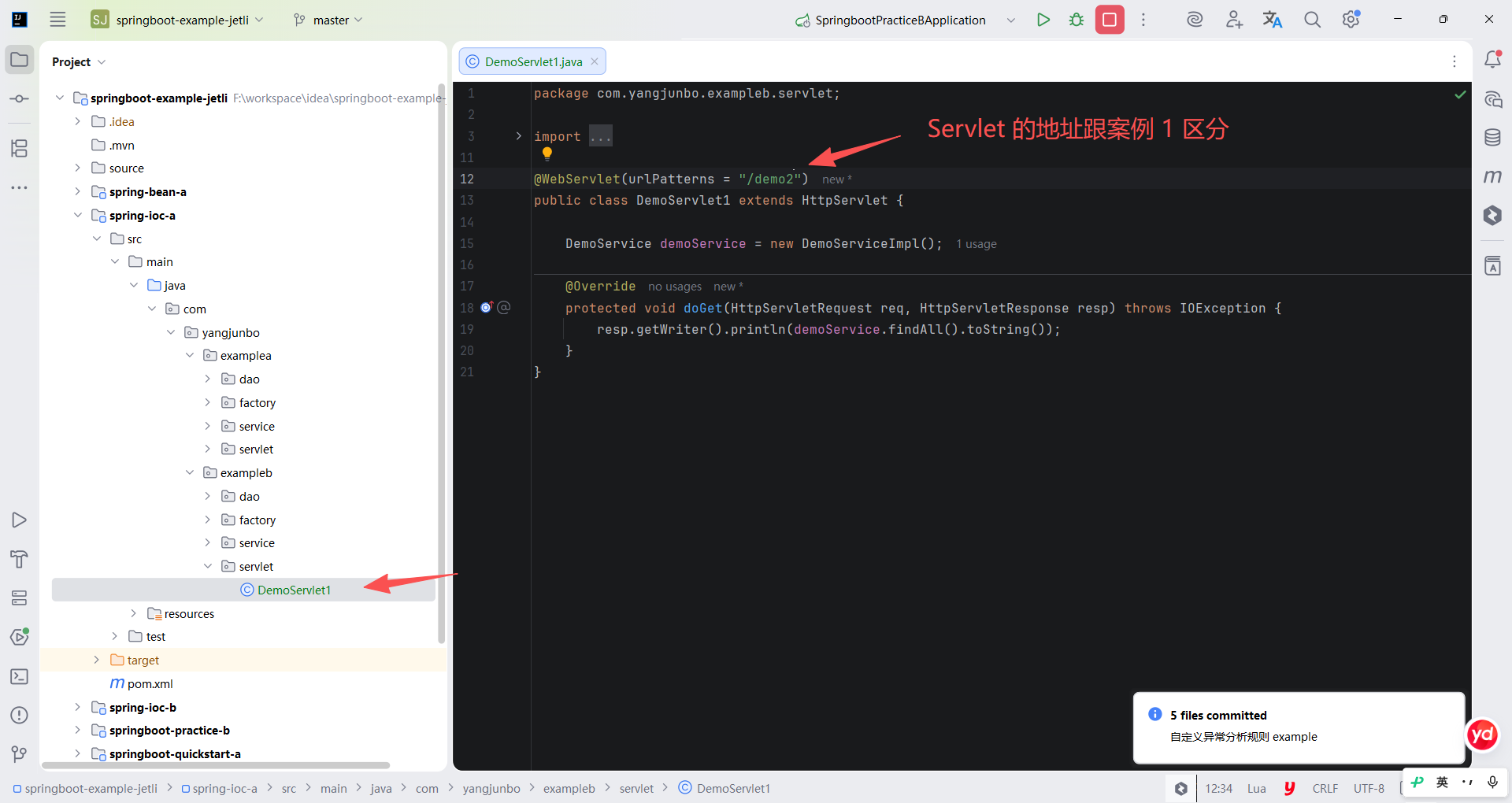Screen dimensions: 1512x803
Task: Open run configuration dropdown
Action: 1010,20
